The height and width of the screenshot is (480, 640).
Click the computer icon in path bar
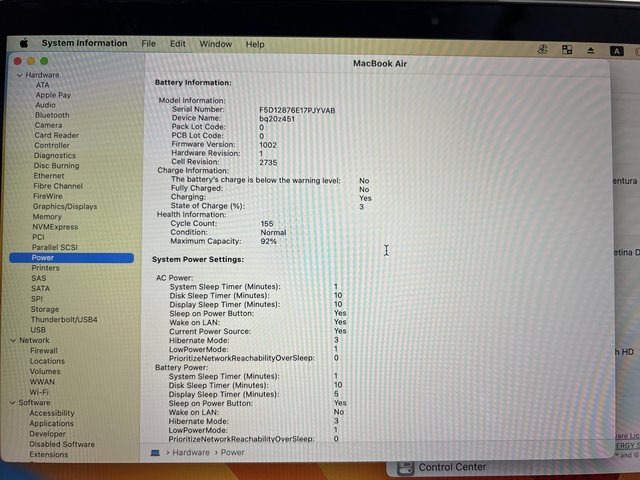click(155, 453)
